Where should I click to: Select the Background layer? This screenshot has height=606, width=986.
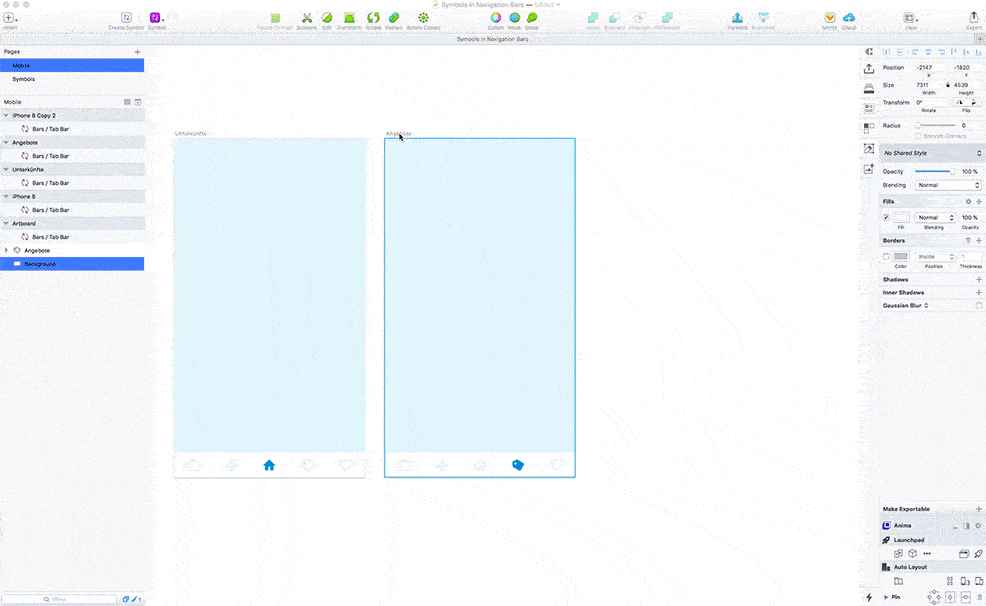(x=72, y=264)
